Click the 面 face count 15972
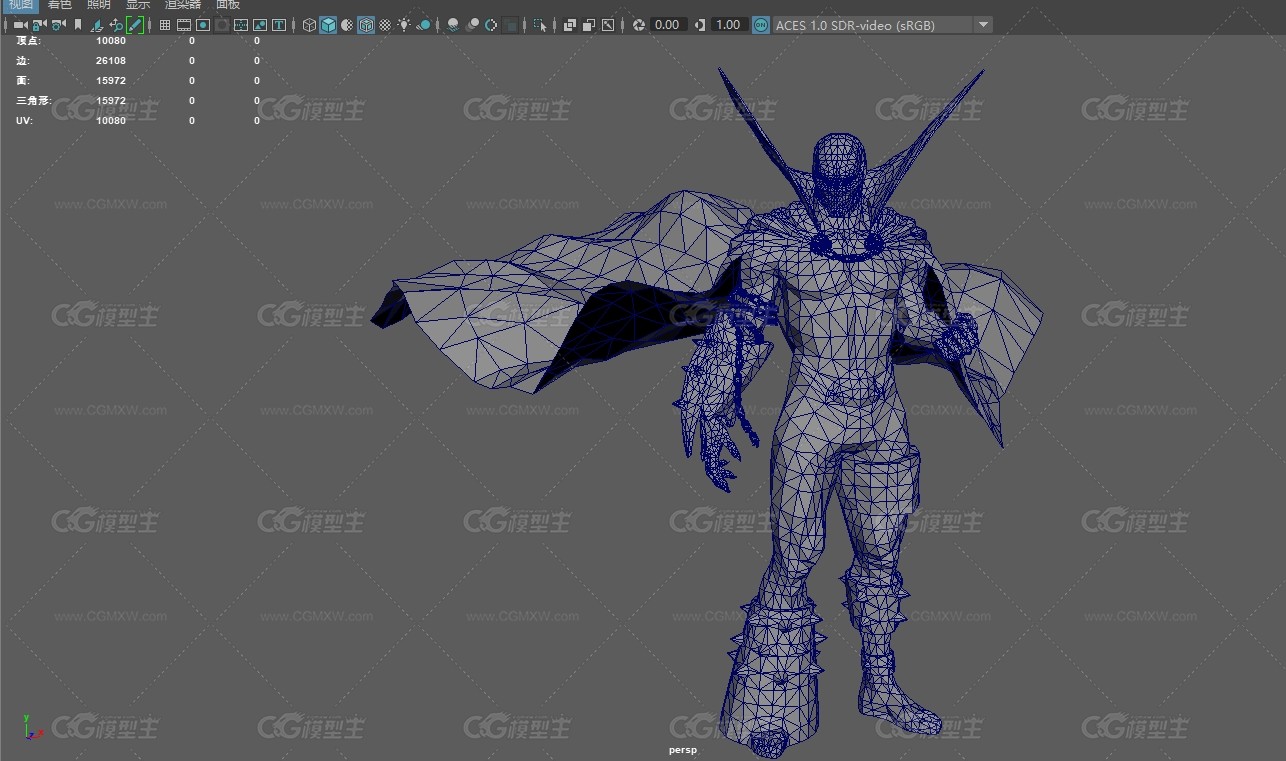This screenshot has width=1286, height=761. point(111,81)
